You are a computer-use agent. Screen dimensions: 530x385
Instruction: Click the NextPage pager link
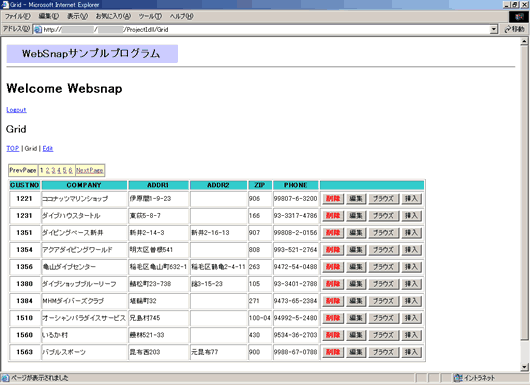(90, 170)
